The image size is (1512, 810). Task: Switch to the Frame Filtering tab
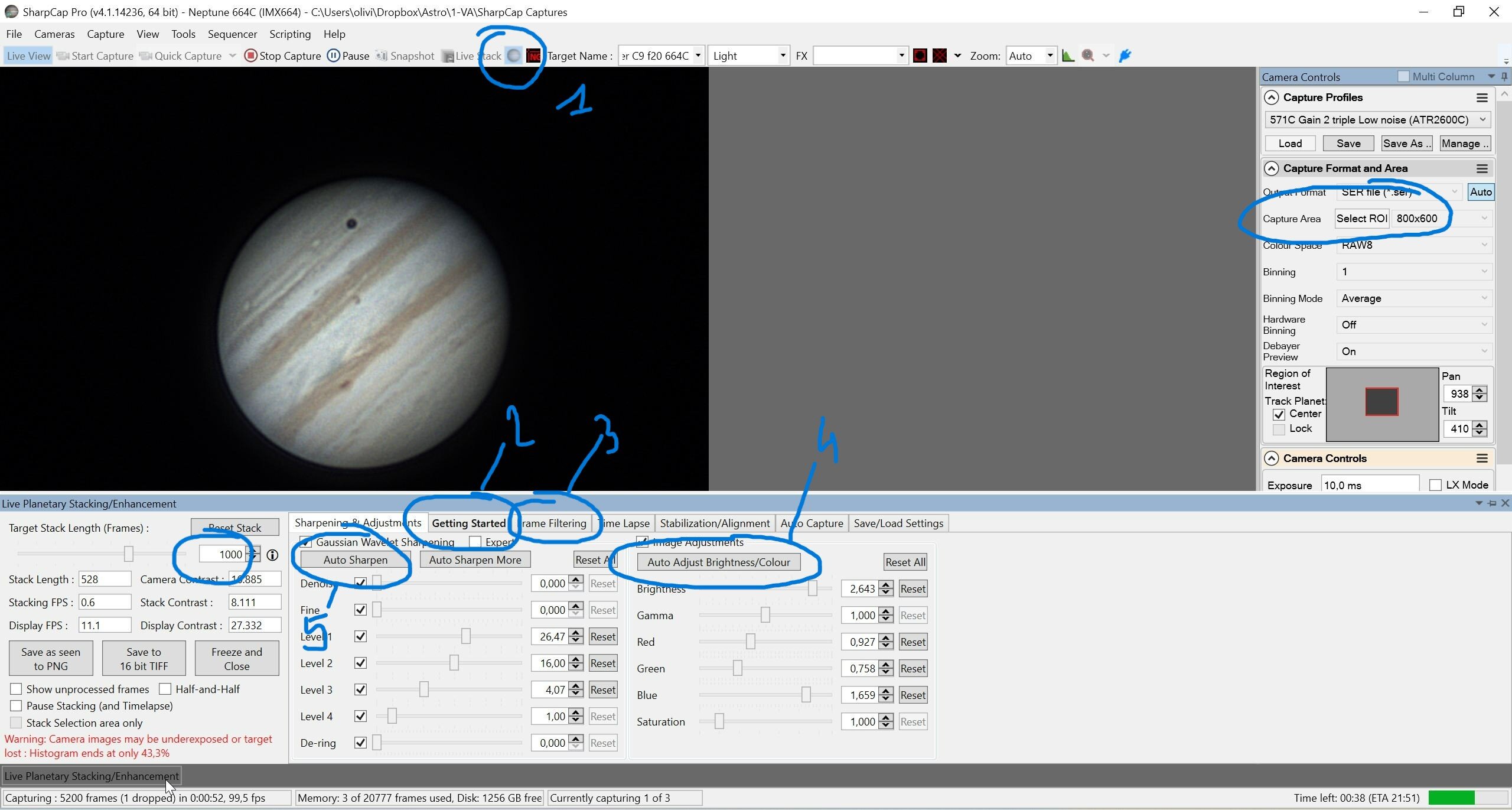point(553,523)
